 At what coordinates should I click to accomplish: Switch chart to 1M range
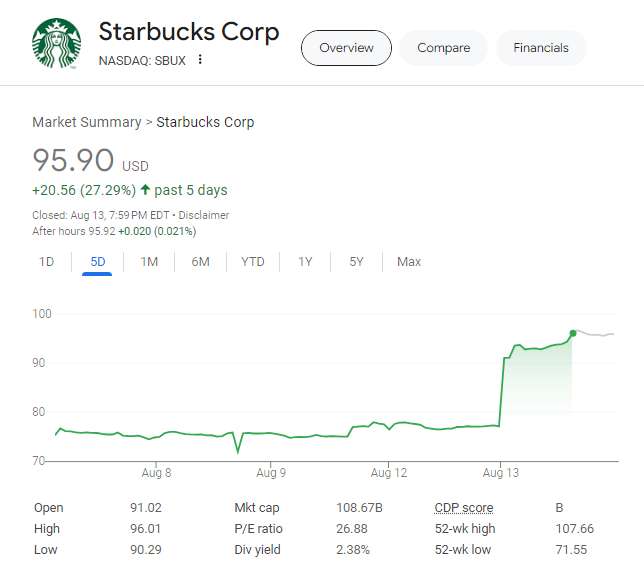149,262
